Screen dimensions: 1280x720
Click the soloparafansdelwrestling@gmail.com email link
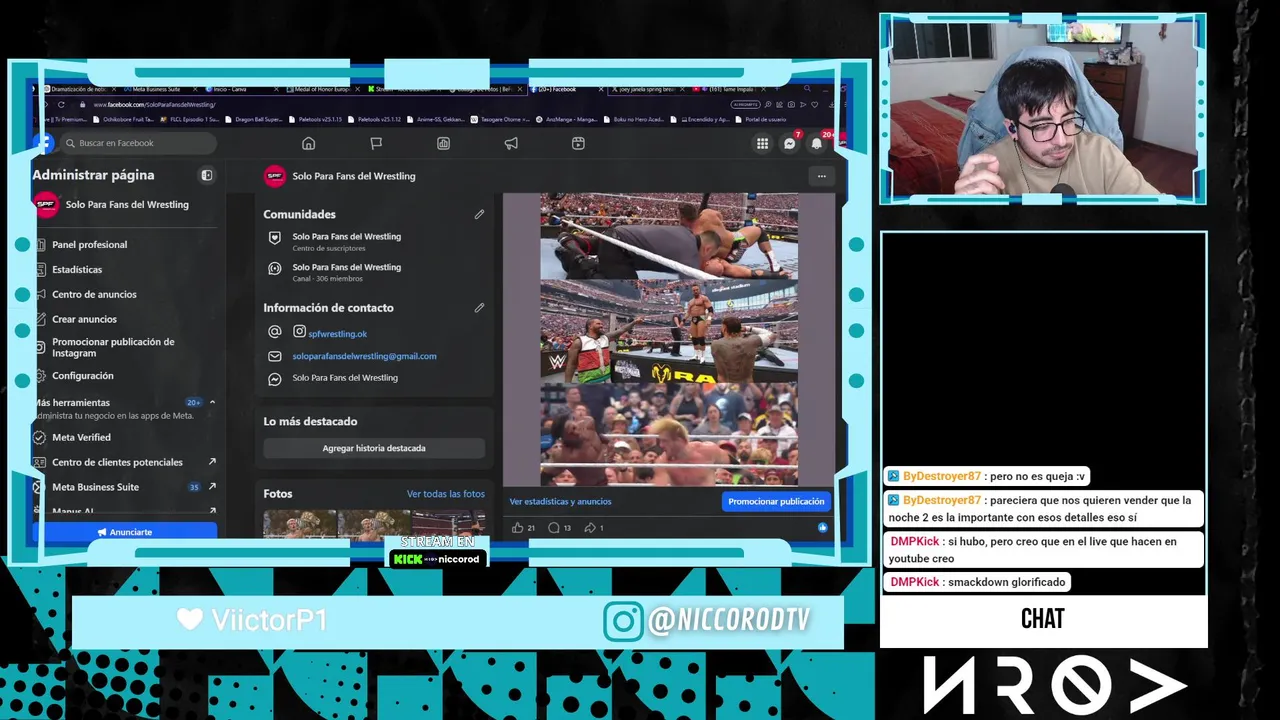[364, 356]
